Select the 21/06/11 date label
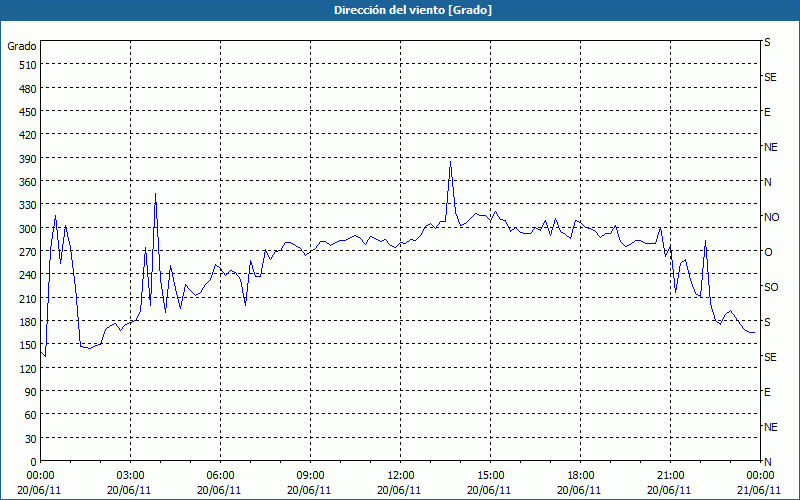The height and width of the screenshot is (500, 800). [759, 491]
